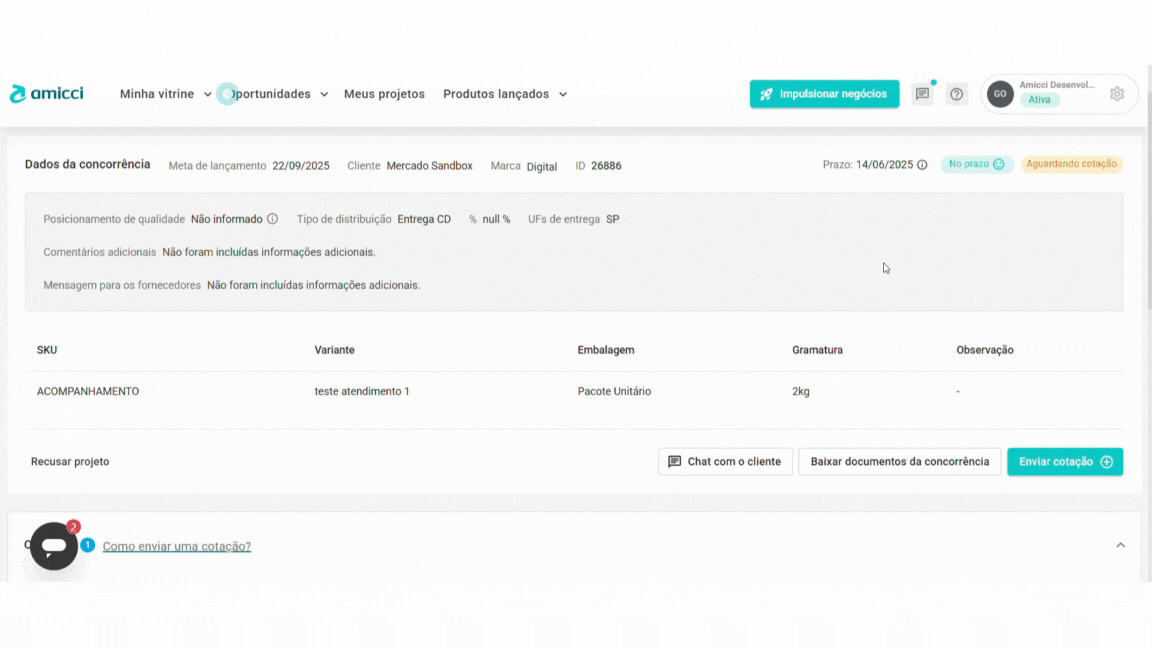
Task: Collapse the Como enviar uma cotação section chevron
Action: click(1120, 545)
